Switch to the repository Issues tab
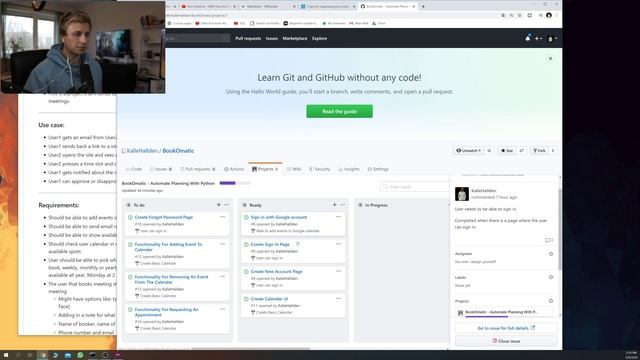 pos(160,169)
